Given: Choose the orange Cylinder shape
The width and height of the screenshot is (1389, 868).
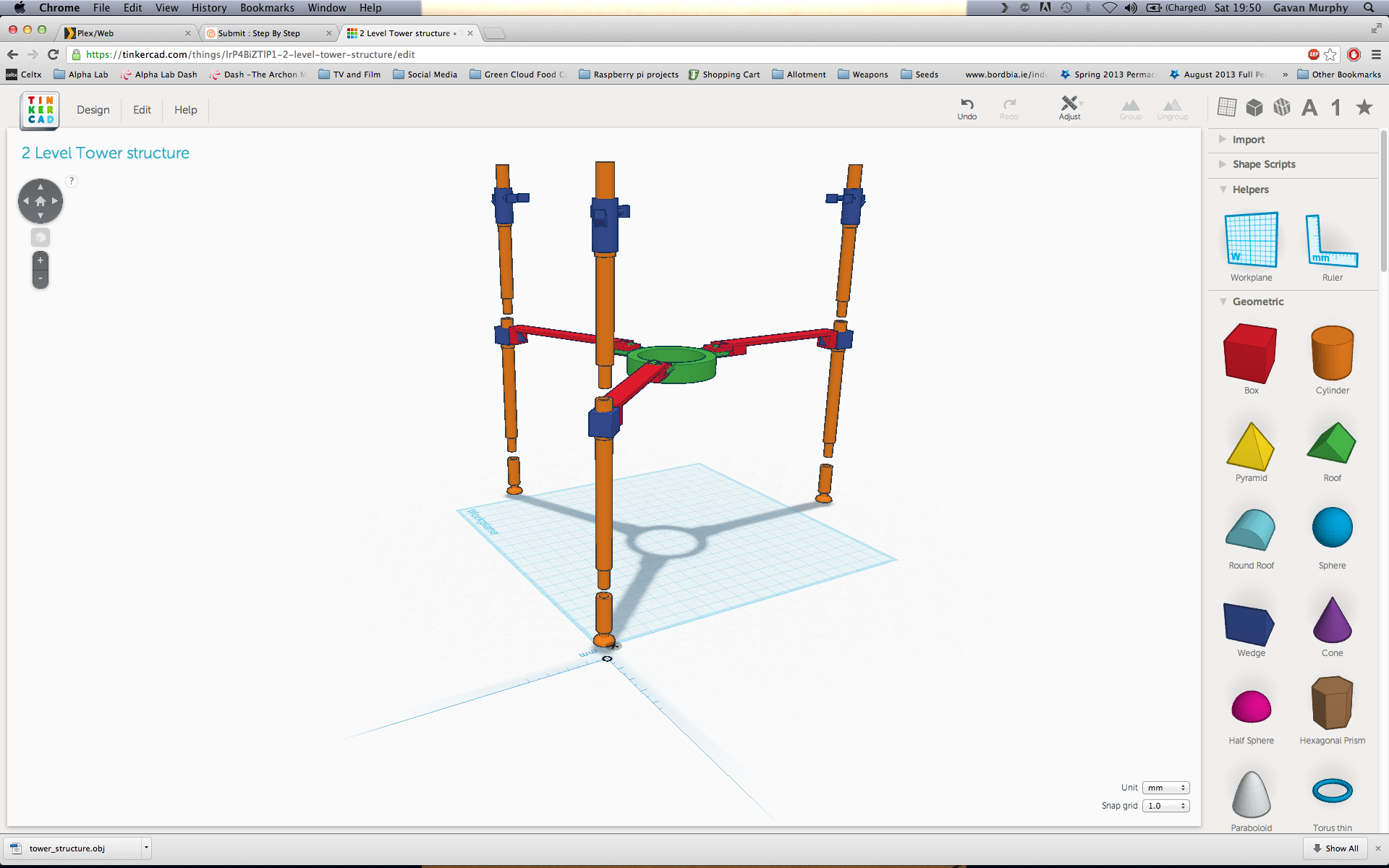Looking at the screenshot, I should 1332,353.
